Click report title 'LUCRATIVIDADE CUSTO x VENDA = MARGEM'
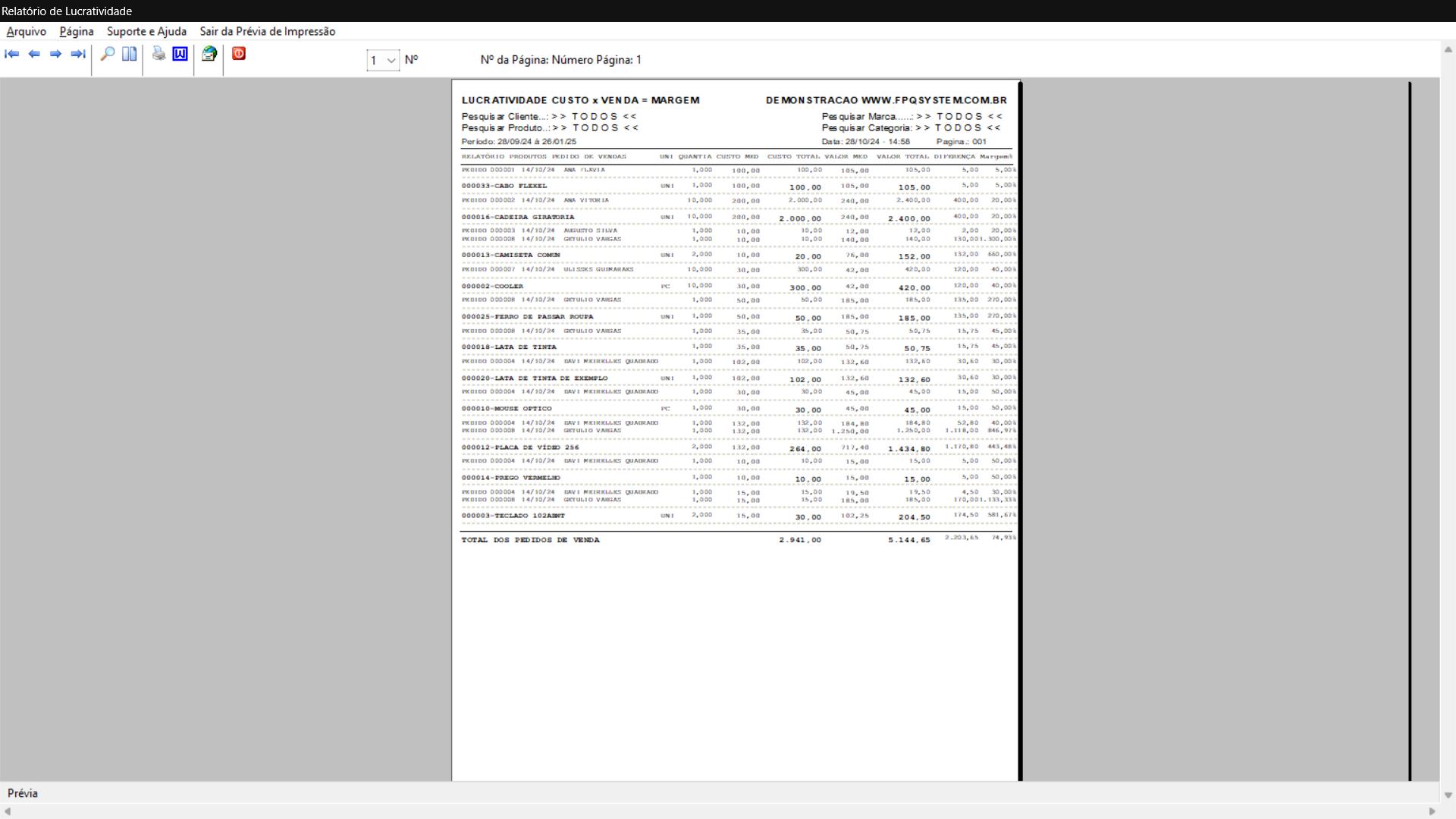Image resolution: width=1456 pixels, height=819 pixels. (x=581, y=100)
